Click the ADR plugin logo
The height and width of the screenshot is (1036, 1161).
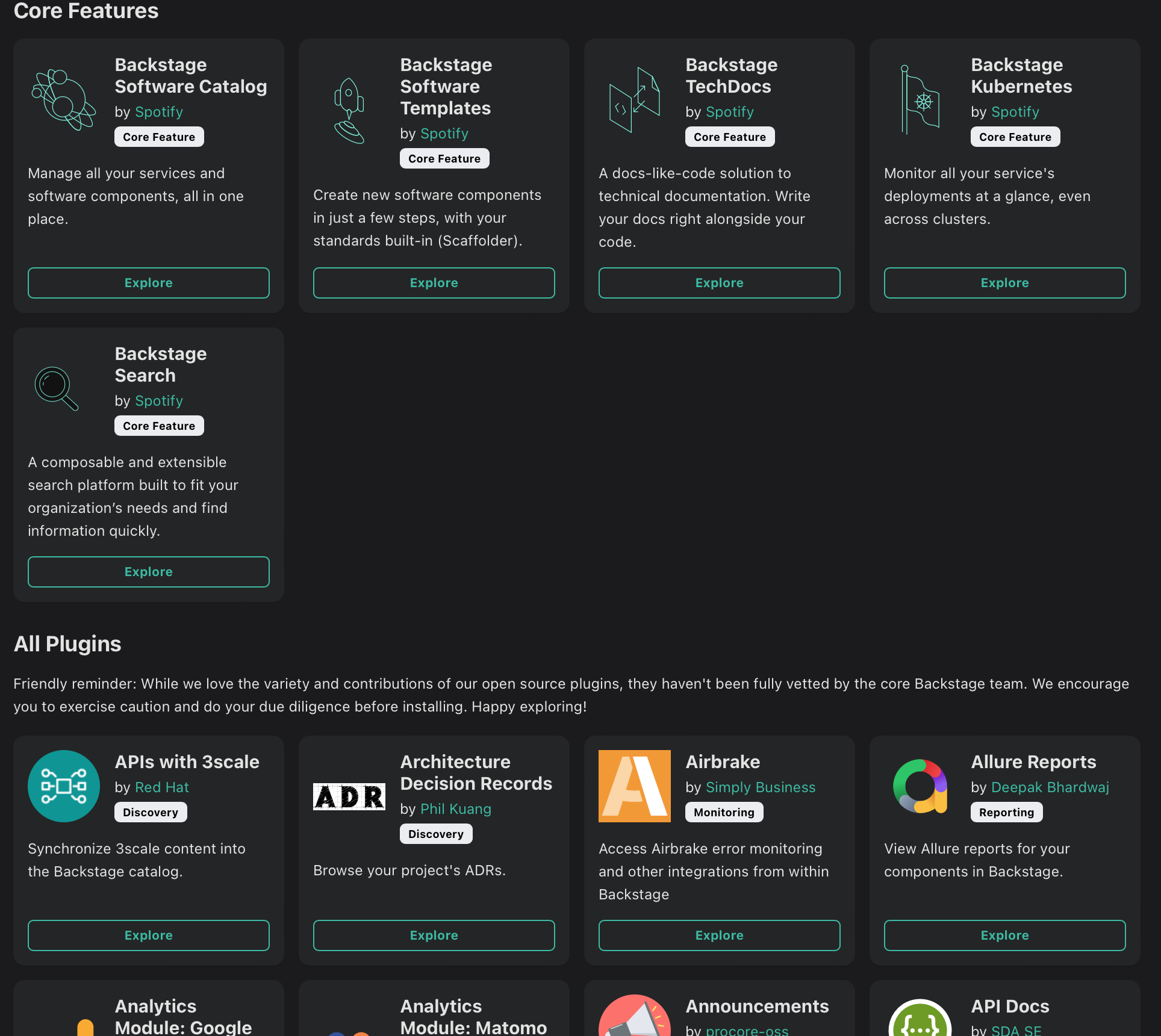349,797
